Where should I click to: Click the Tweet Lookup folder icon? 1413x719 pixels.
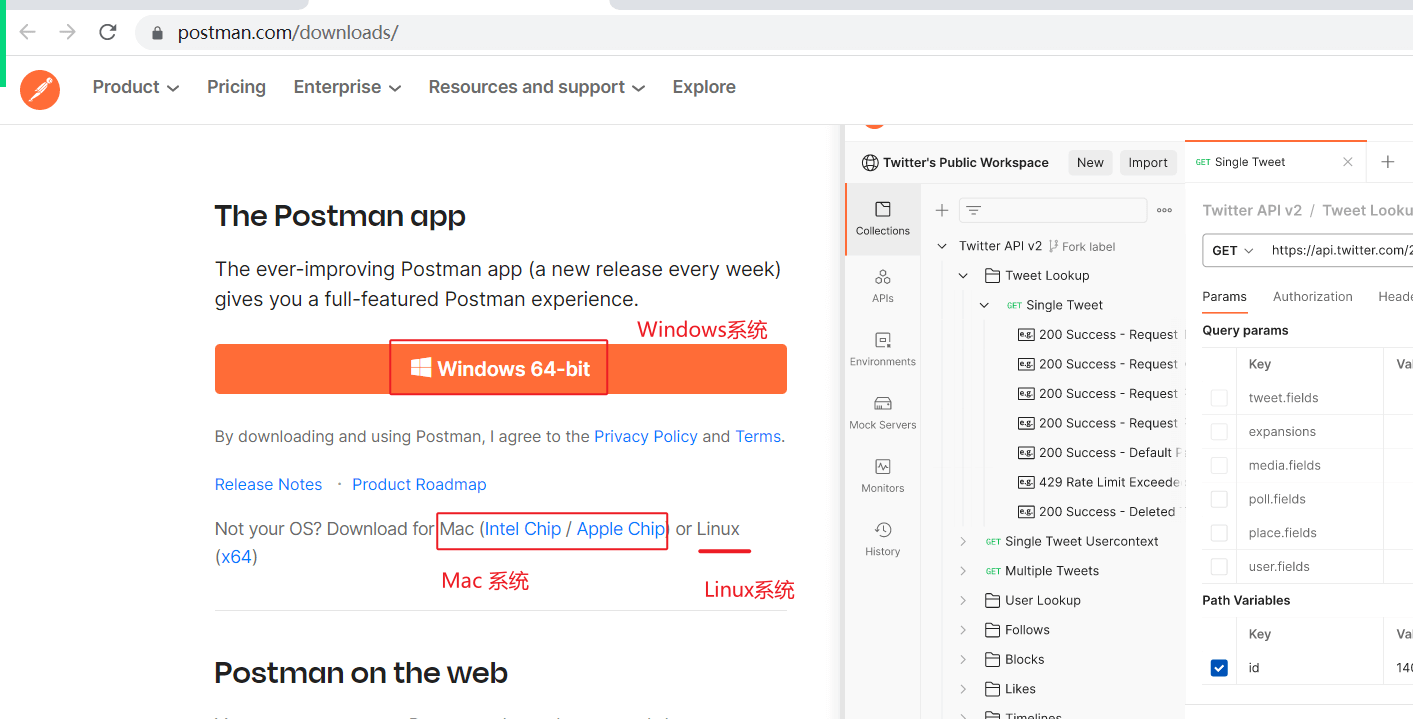(x=992, y=276)
